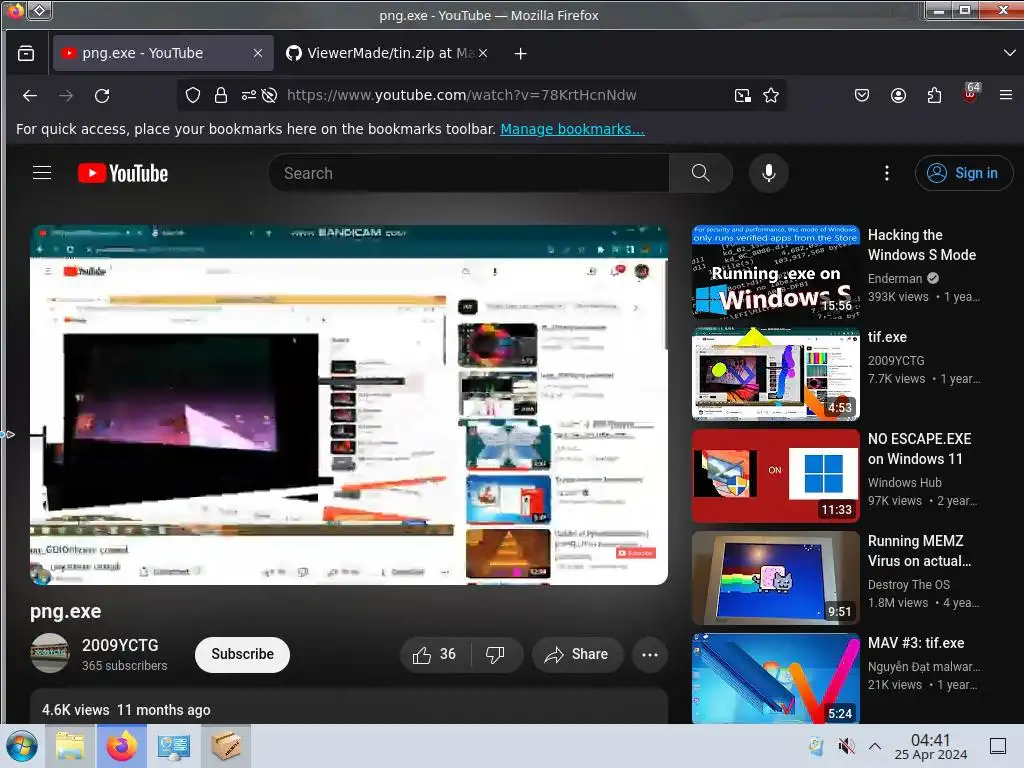This screenshot has width=1024, height=768.
Task: Switch to ViewerMade/tin.zip GitHub tab
Action: [388, 54]
